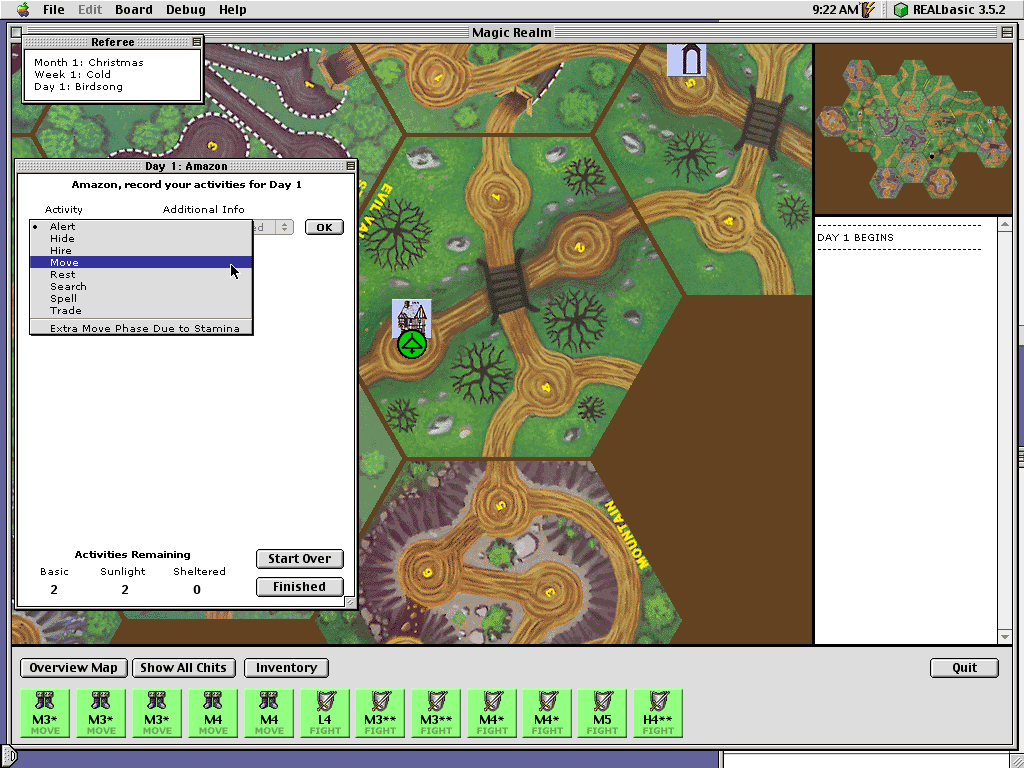Click the log panel scroll down arrow
The image size is (1024, 768).
[x=1005, y=637]
